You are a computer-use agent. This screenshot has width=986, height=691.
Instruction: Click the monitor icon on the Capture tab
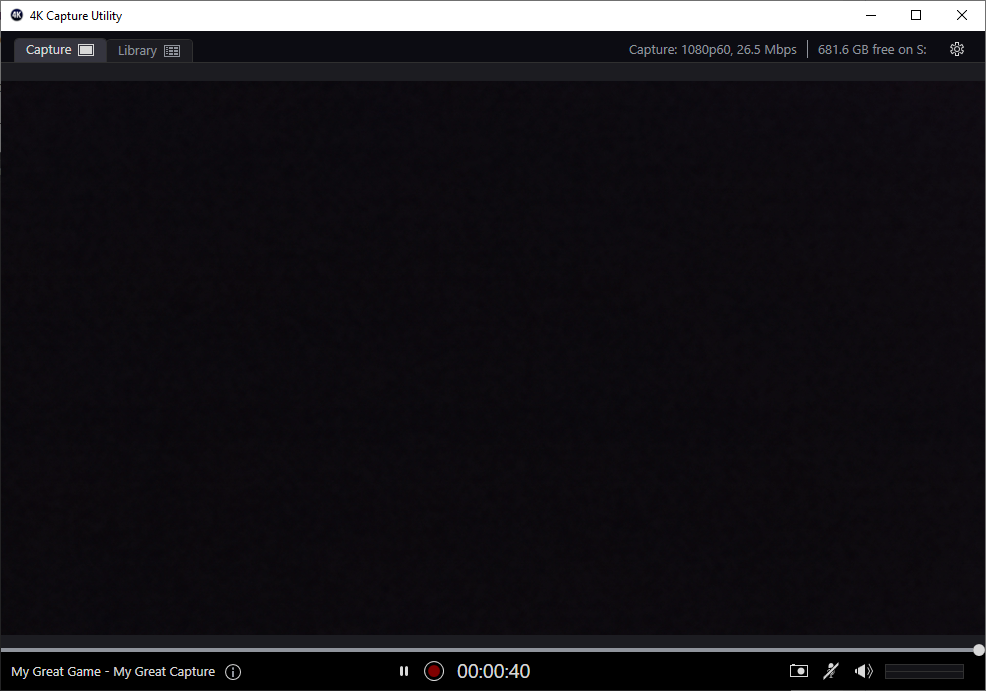pyautogui.click(x=85, y=48)
